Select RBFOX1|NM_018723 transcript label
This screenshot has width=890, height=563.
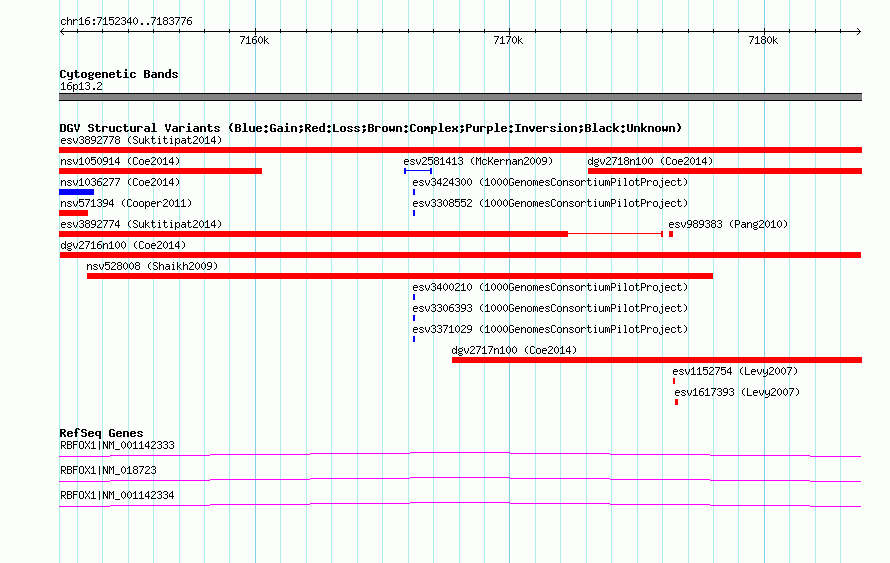tap(108, 470)
